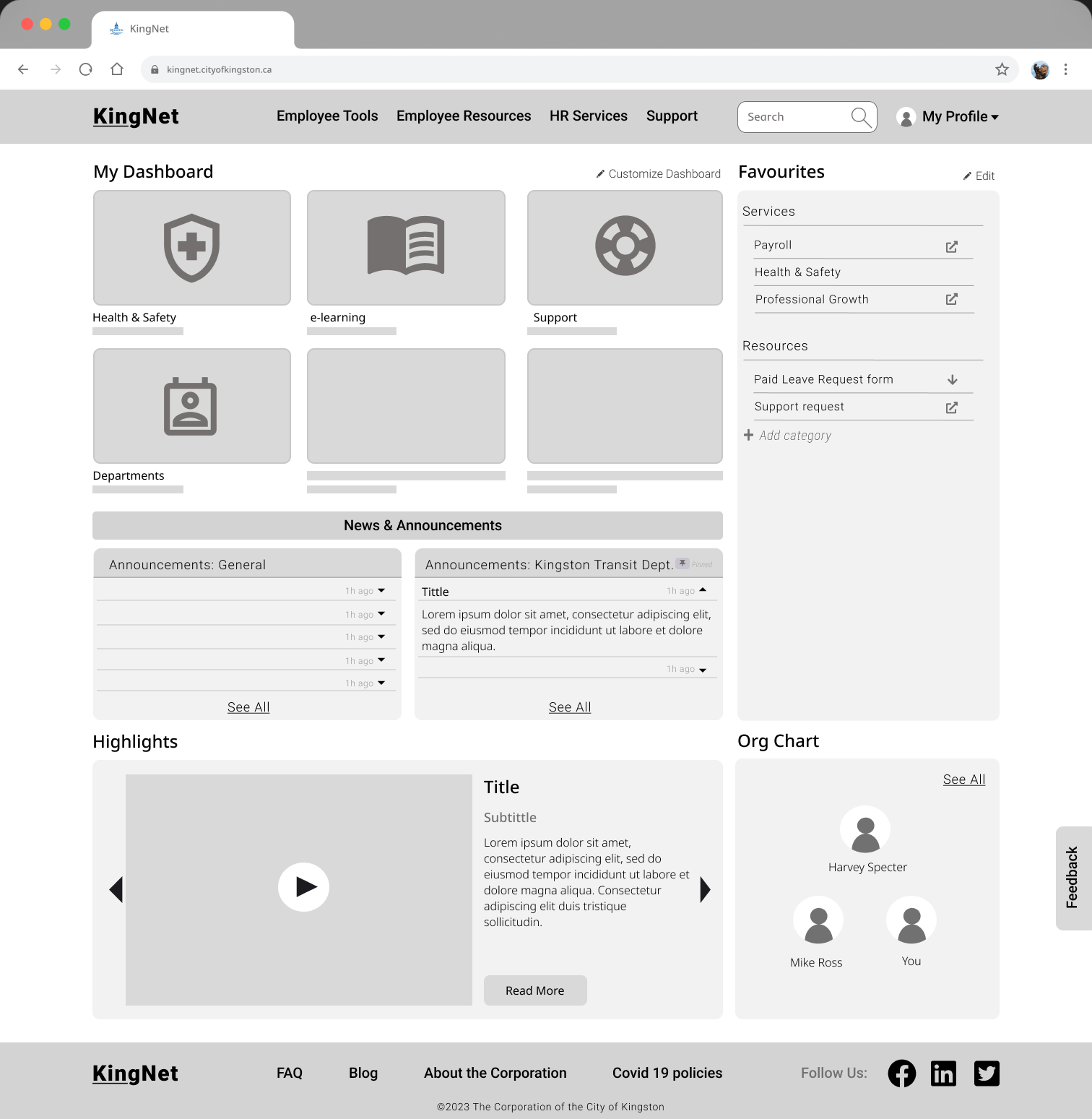
Task: Open the Employee Tools menu
Action: [326, 116]
